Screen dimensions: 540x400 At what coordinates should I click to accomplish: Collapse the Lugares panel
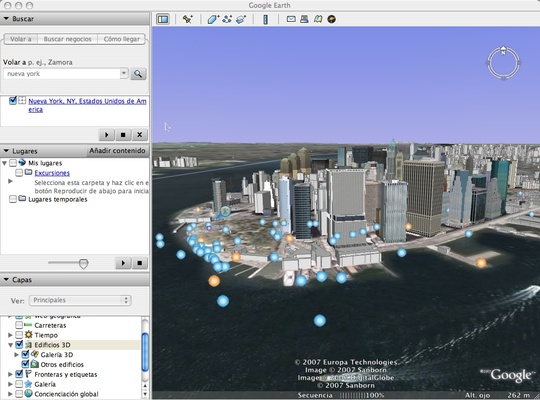[x=6, y=151]
